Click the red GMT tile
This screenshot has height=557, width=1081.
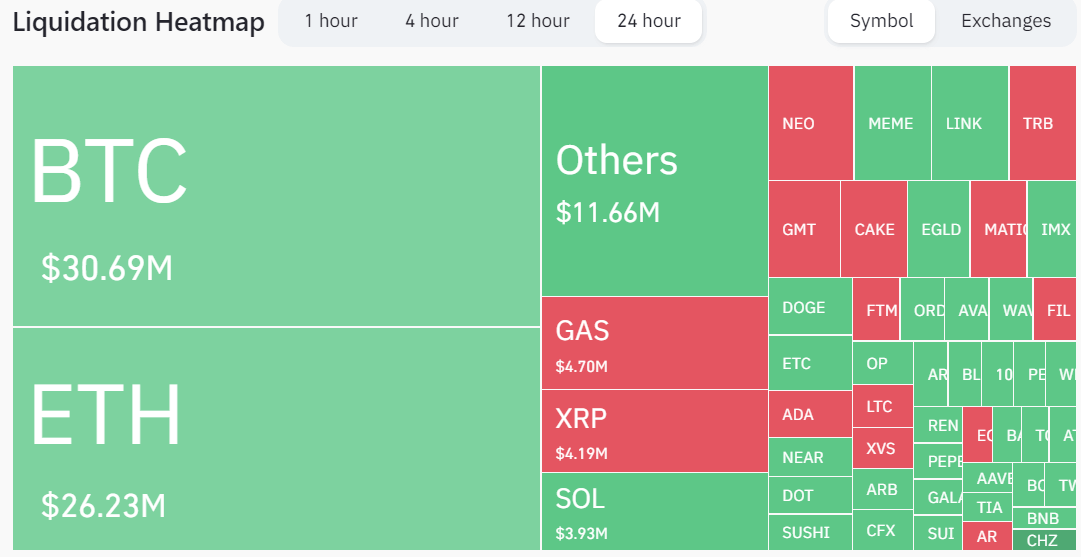[x=803, y=229]
